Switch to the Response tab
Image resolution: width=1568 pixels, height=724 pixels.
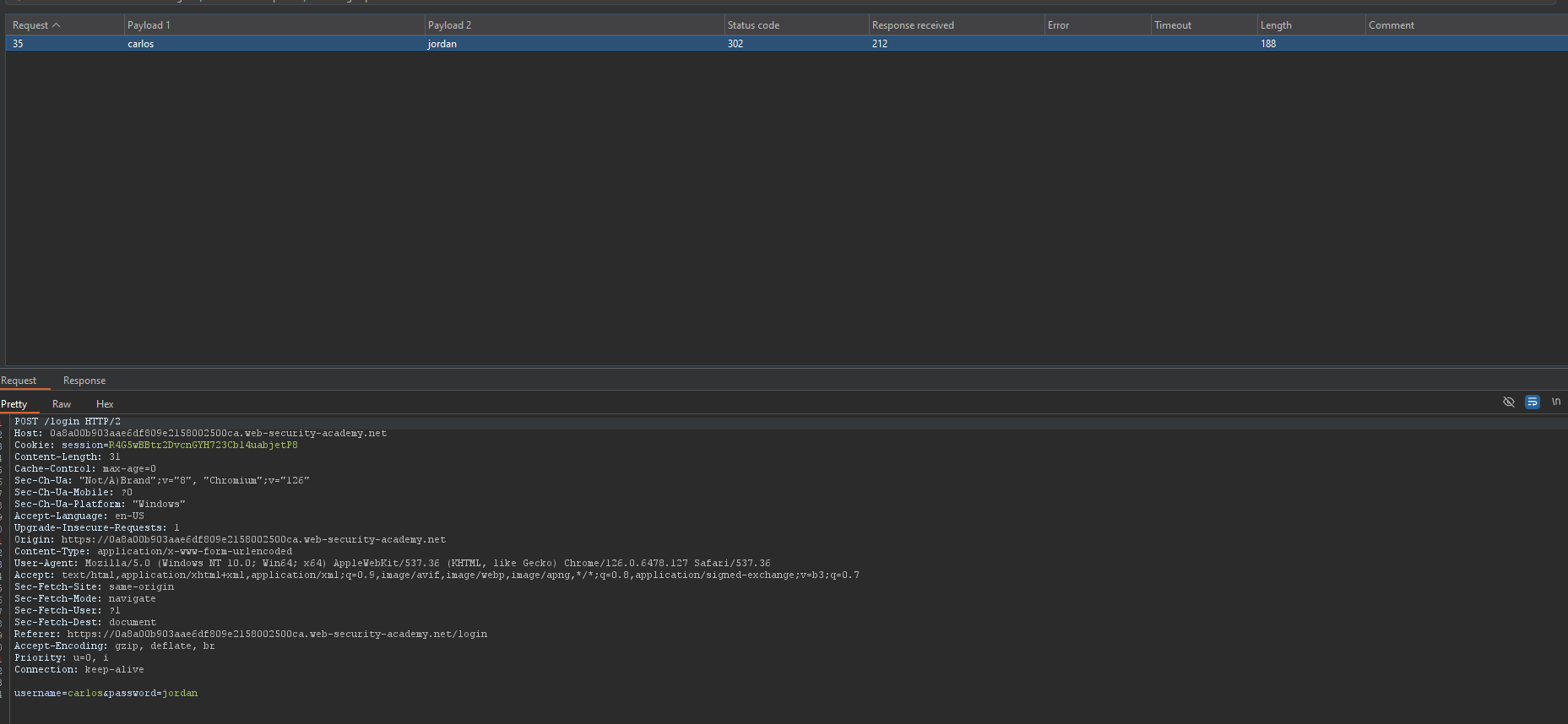coord(84,381)
